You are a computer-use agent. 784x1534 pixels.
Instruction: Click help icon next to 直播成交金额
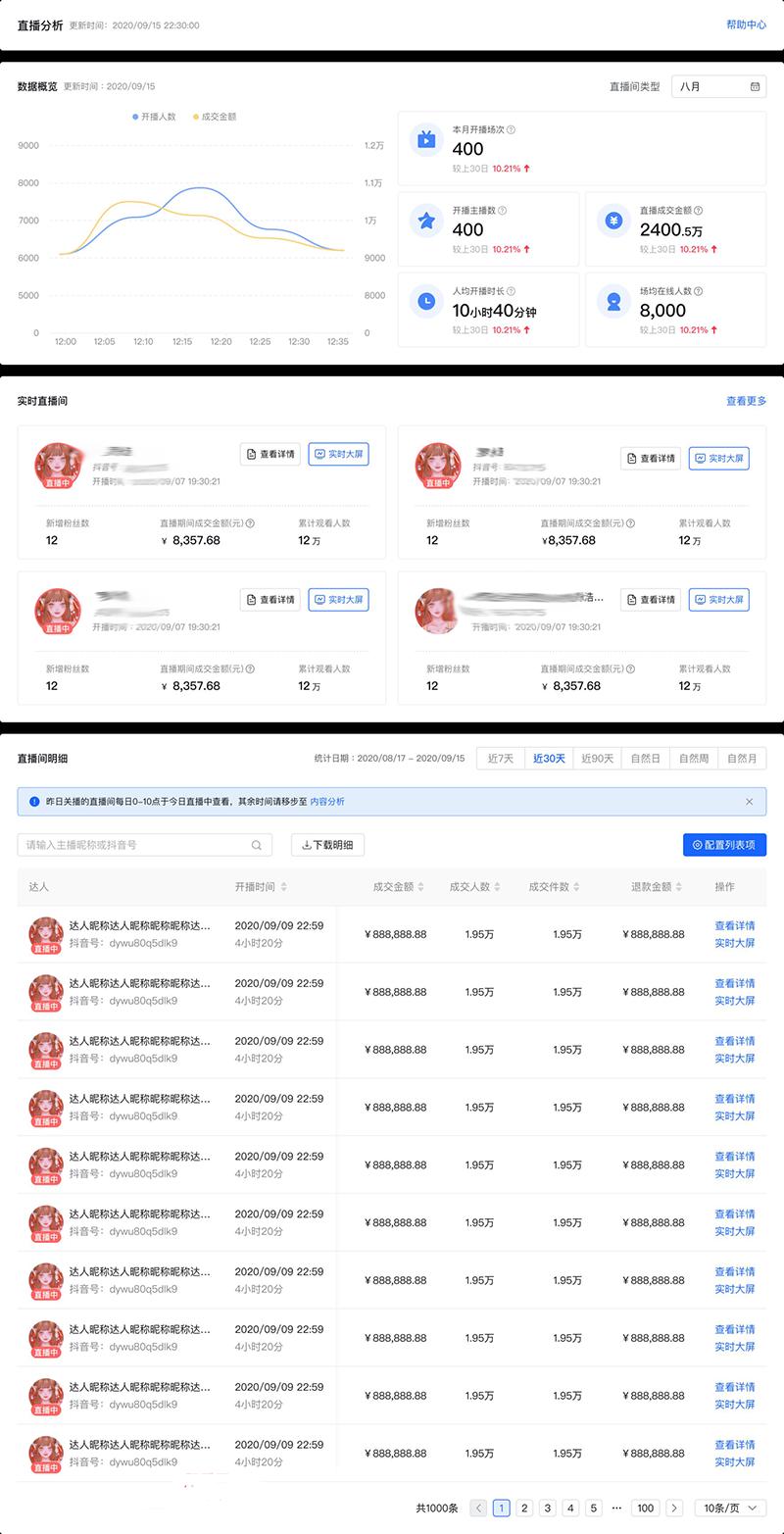click(698, 210)
